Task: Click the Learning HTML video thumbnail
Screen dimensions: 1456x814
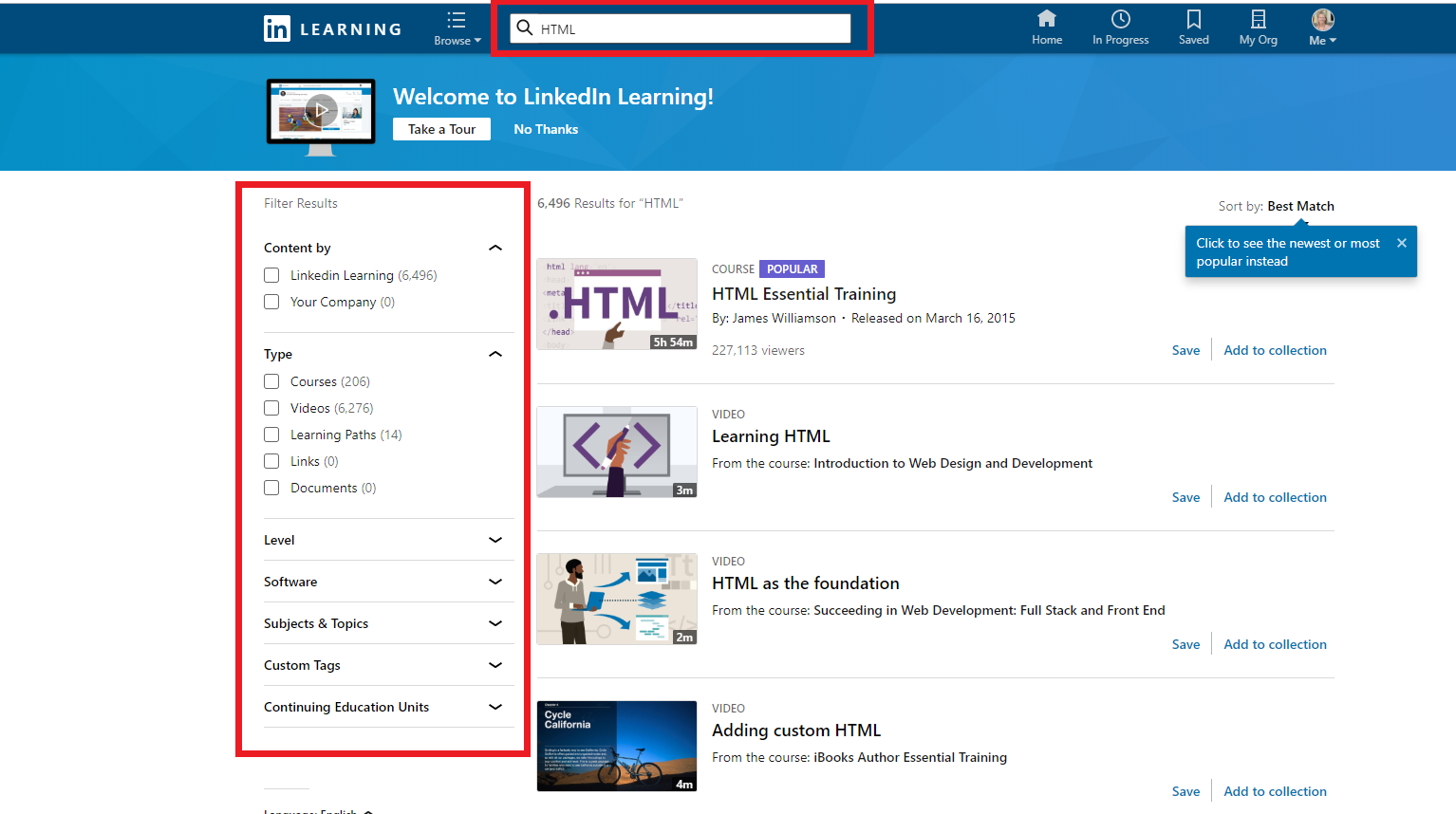Action: [616, 452]
